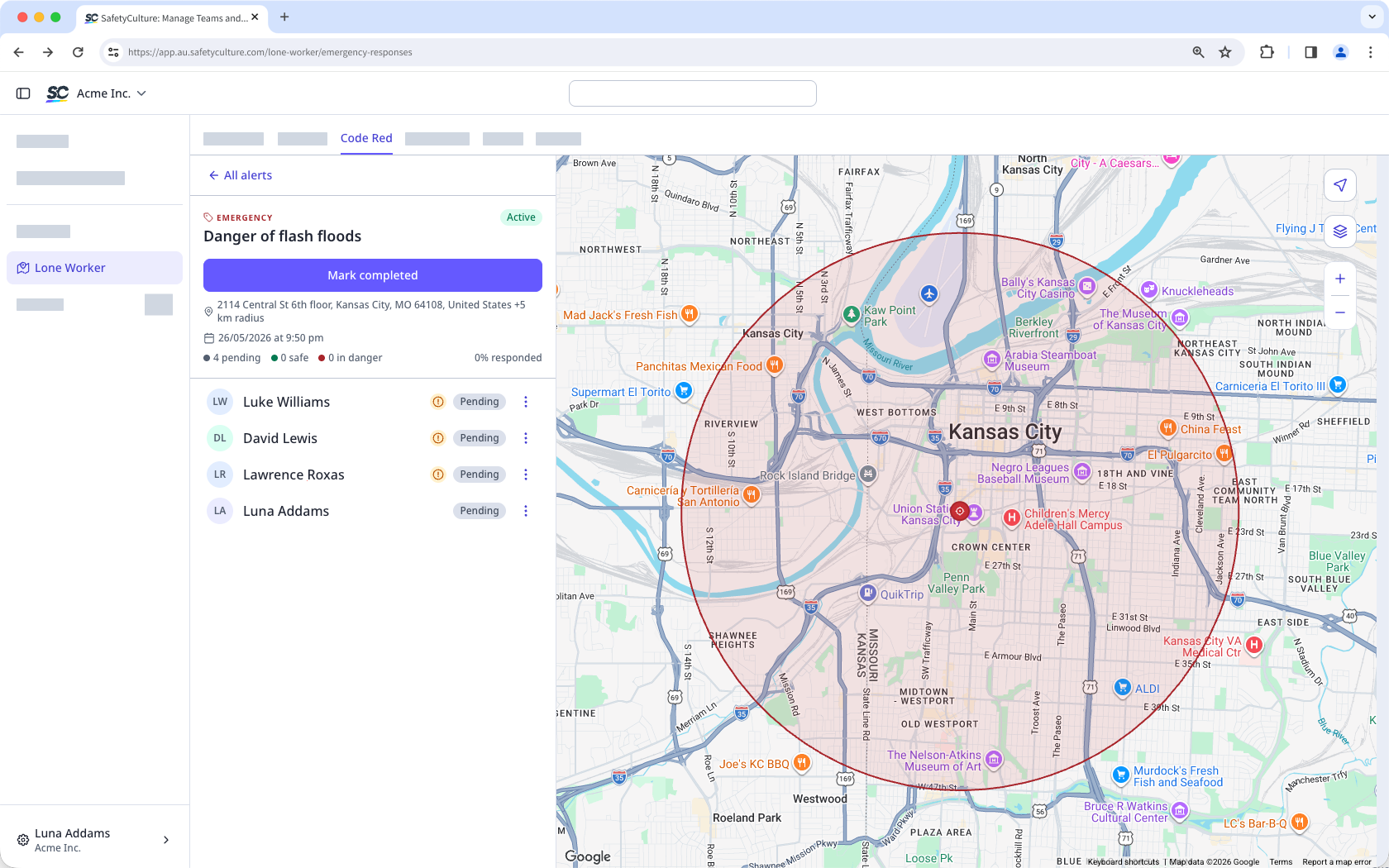Click Keyboard shortcuts on the map
The height and width of the screenshot is (868, 1389).
point(1124,862)
